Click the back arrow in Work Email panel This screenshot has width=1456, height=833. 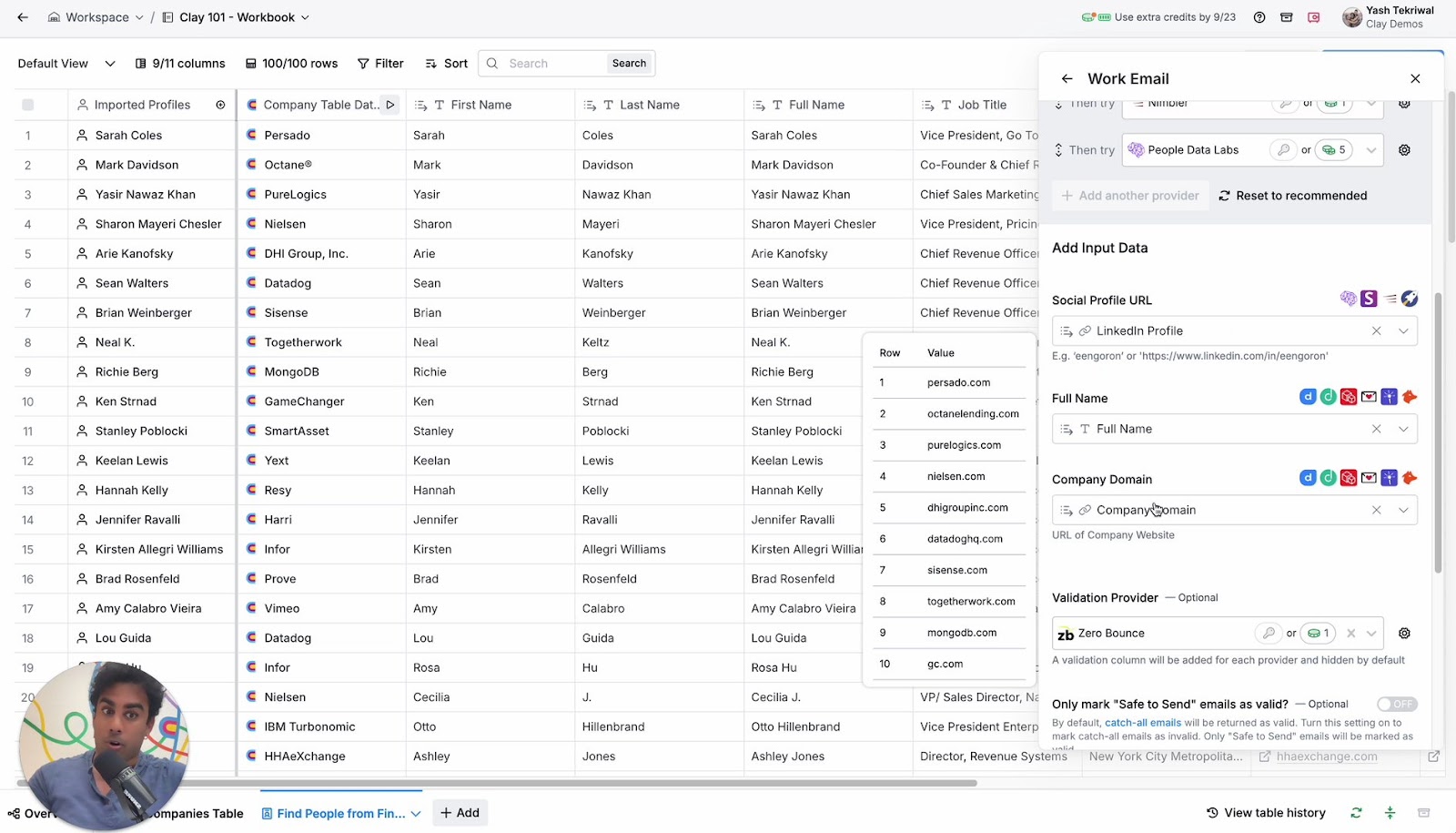click(x=1067, y=78)
